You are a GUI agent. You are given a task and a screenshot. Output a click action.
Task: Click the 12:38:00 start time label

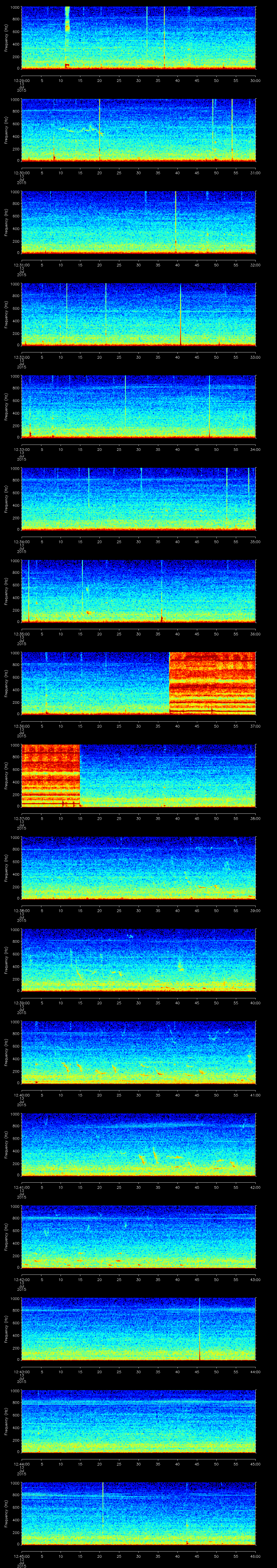click(x=21, y=910)
